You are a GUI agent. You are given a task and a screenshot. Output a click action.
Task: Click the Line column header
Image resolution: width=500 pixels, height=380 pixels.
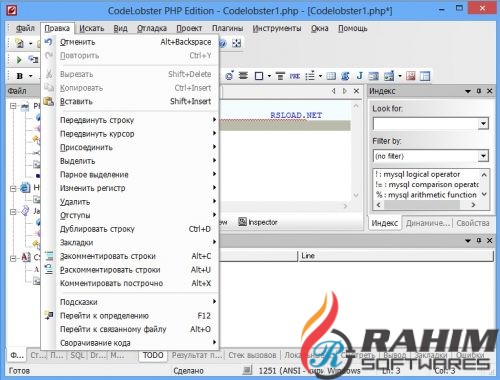[x=396, y=256]
